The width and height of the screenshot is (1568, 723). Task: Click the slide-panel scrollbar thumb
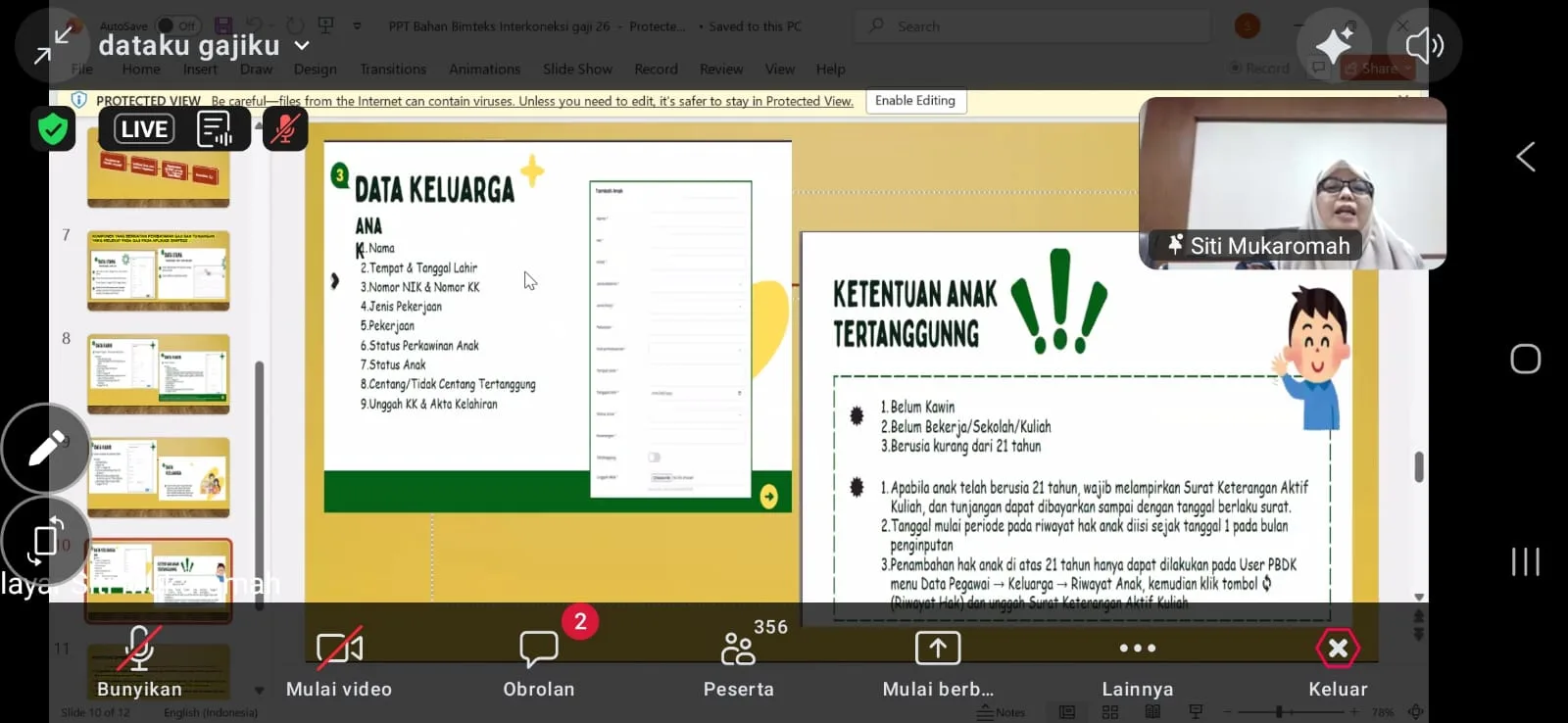[259, 485]
